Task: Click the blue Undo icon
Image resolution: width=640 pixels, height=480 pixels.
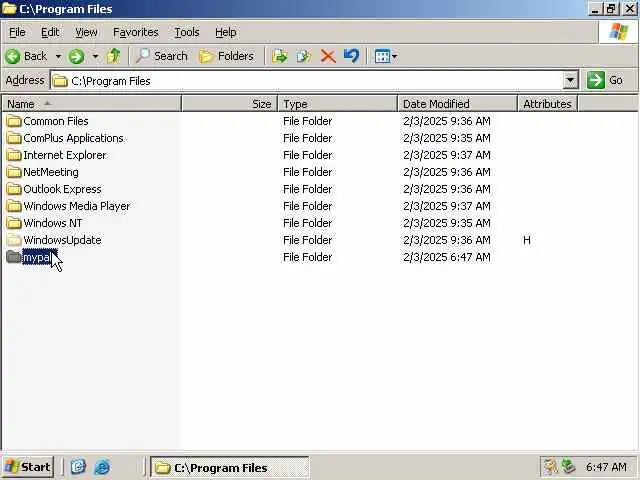Action: coord(351,56)
